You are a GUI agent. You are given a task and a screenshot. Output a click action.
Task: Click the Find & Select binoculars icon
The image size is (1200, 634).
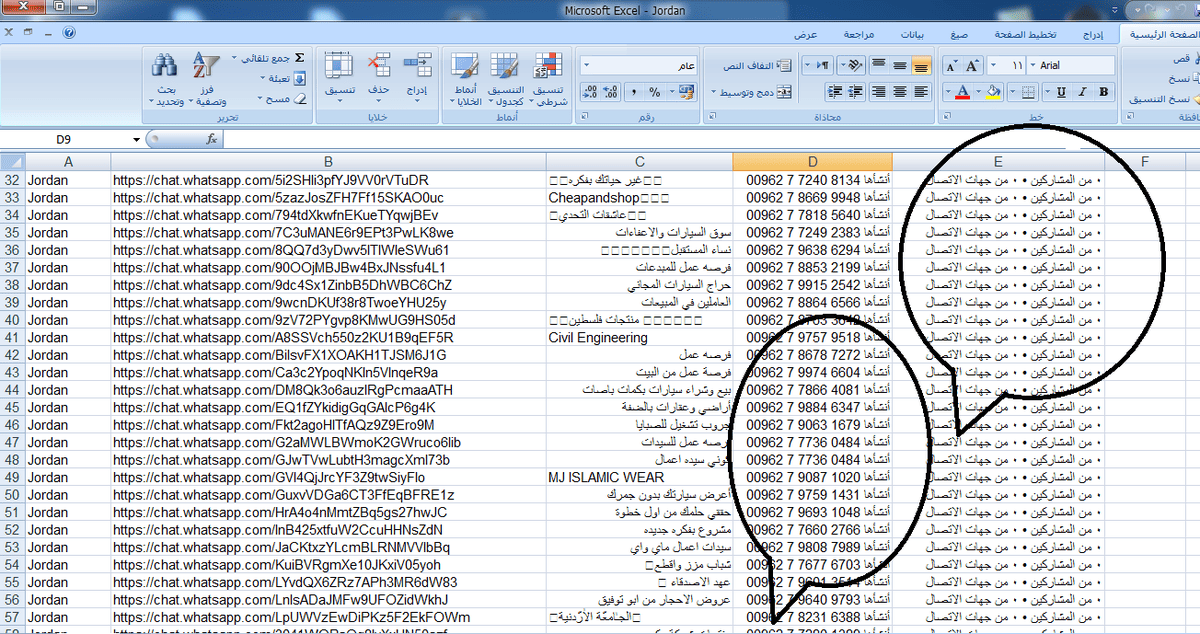[x=165, y=67]
